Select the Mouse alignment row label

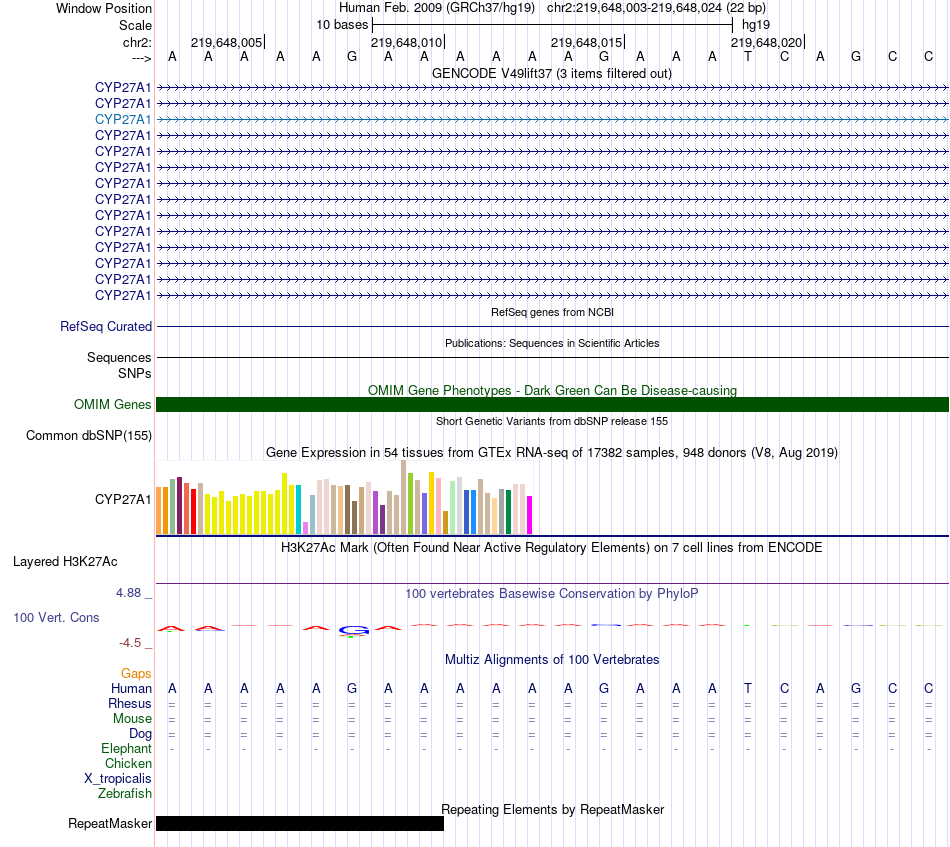pos(132,719)
